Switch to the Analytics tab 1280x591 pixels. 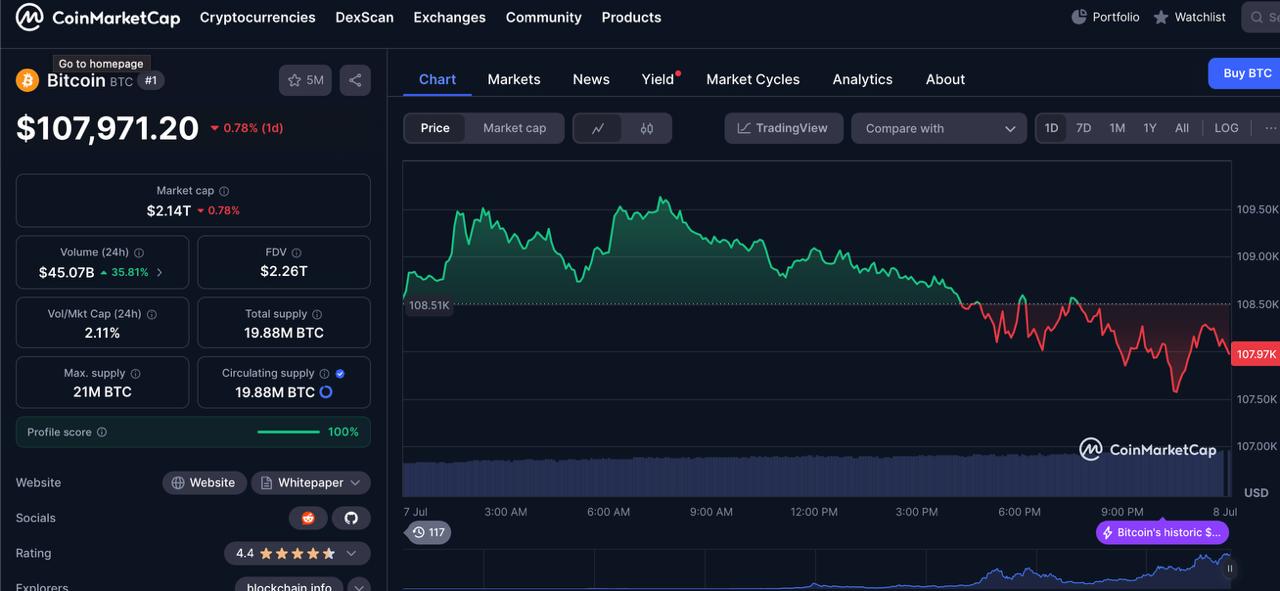862,79
